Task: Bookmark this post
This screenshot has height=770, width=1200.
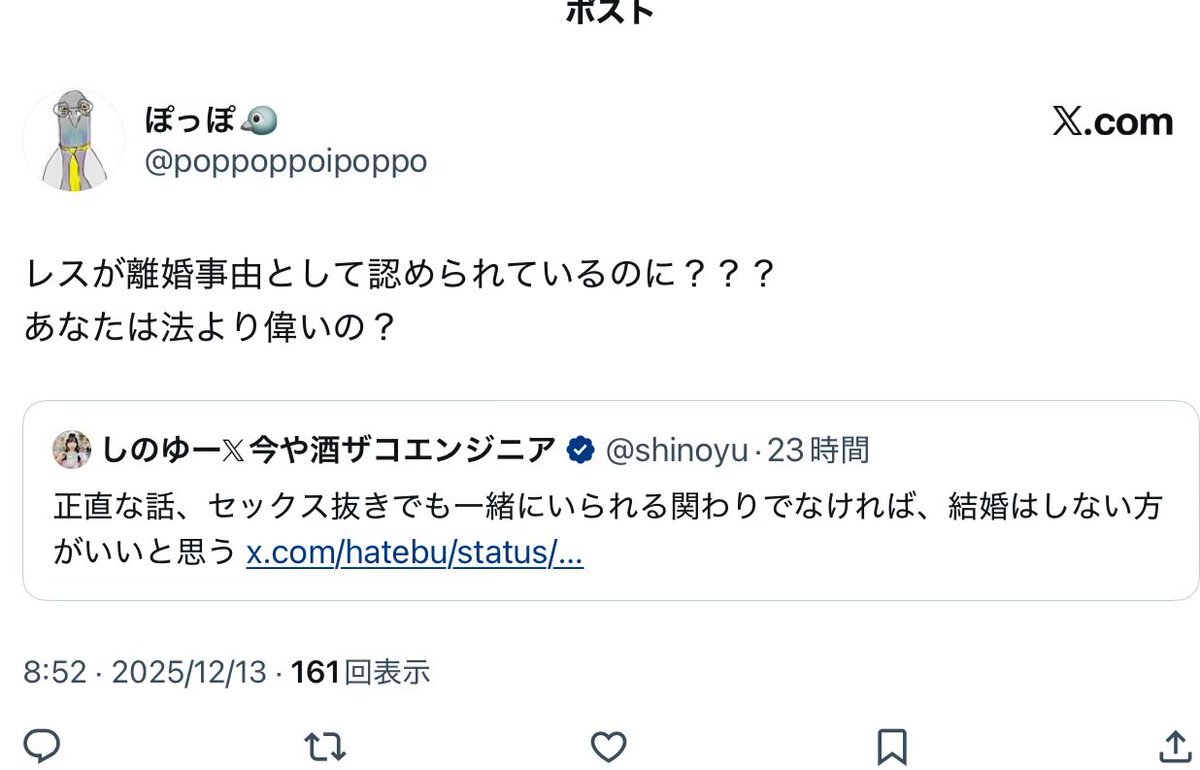Action: pos(891,745)
